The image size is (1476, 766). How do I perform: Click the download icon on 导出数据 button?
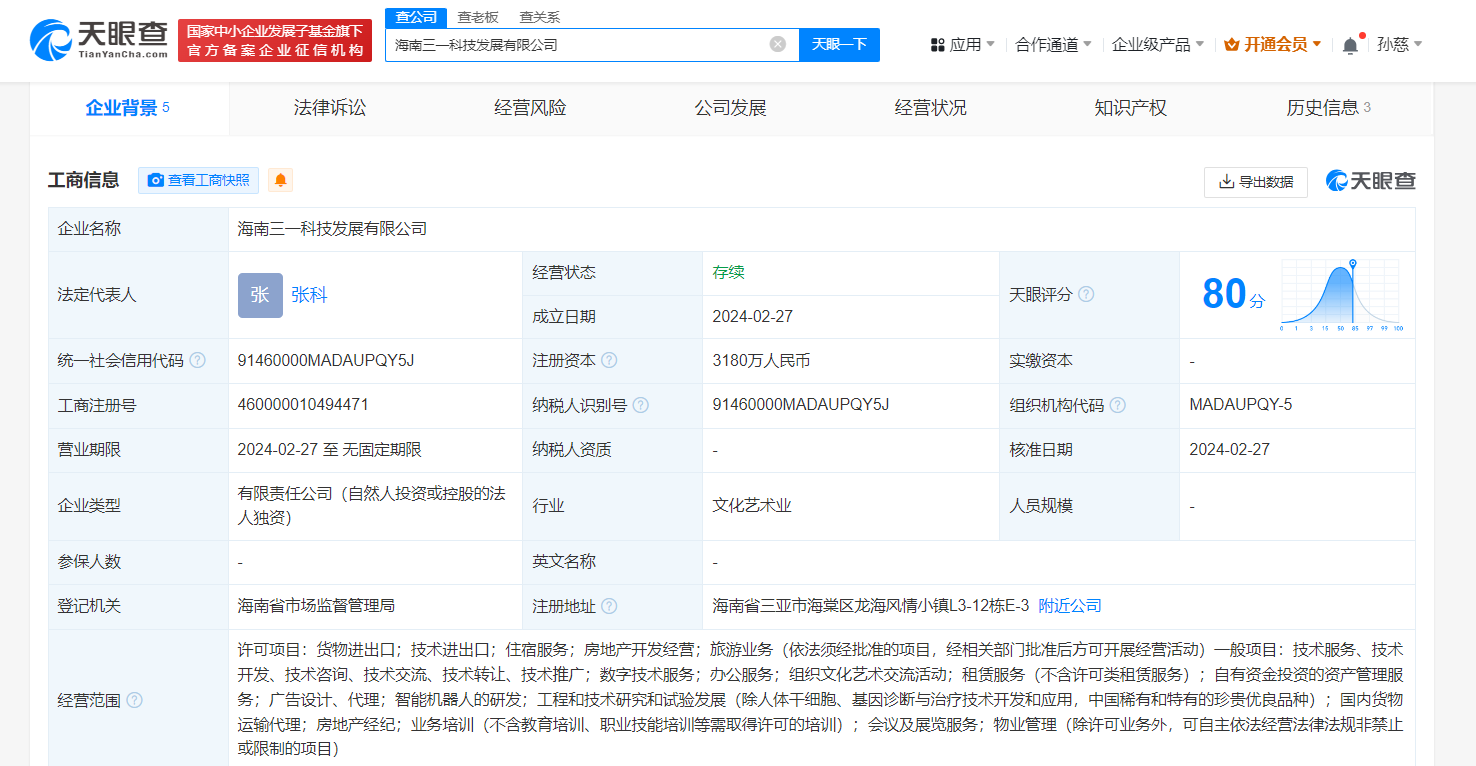click(1225, 182)
